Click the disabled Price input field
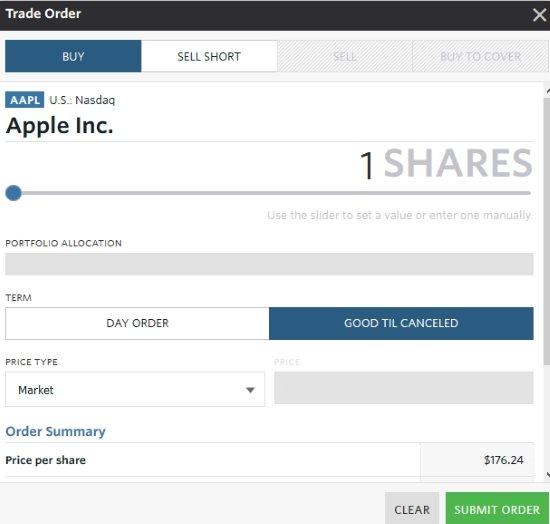 point(404,388)
